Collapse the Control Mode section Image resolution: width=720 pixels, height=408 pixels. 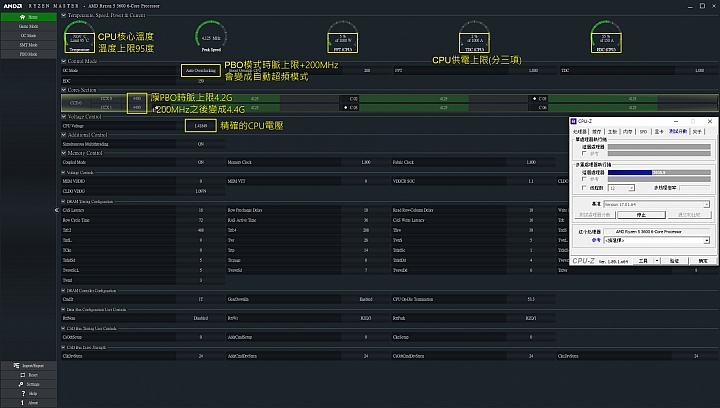[x=64, y=61]
